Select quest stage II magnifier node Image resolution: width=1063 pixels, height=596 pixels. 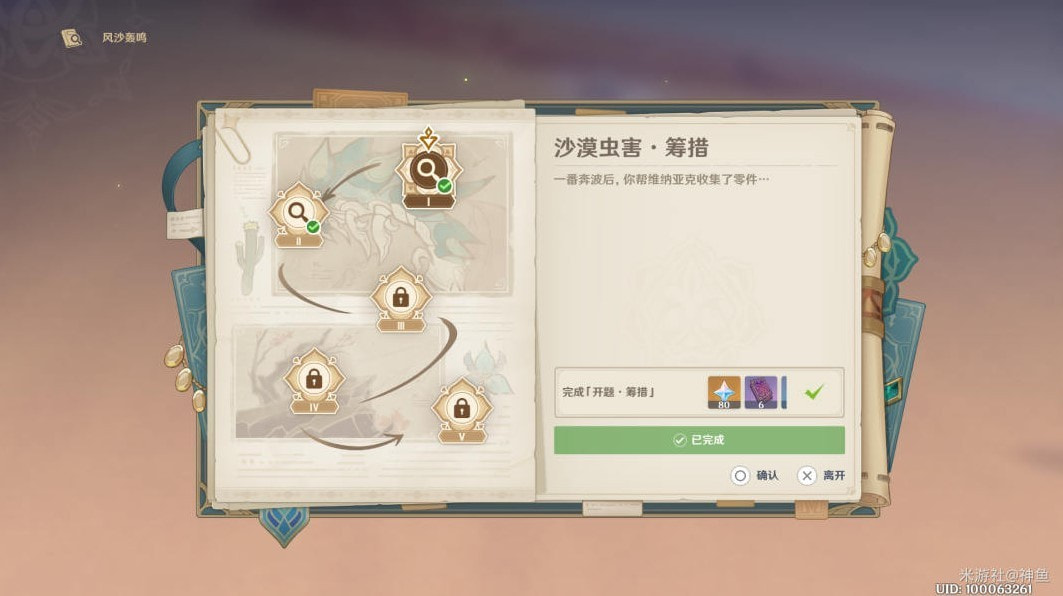298,214
